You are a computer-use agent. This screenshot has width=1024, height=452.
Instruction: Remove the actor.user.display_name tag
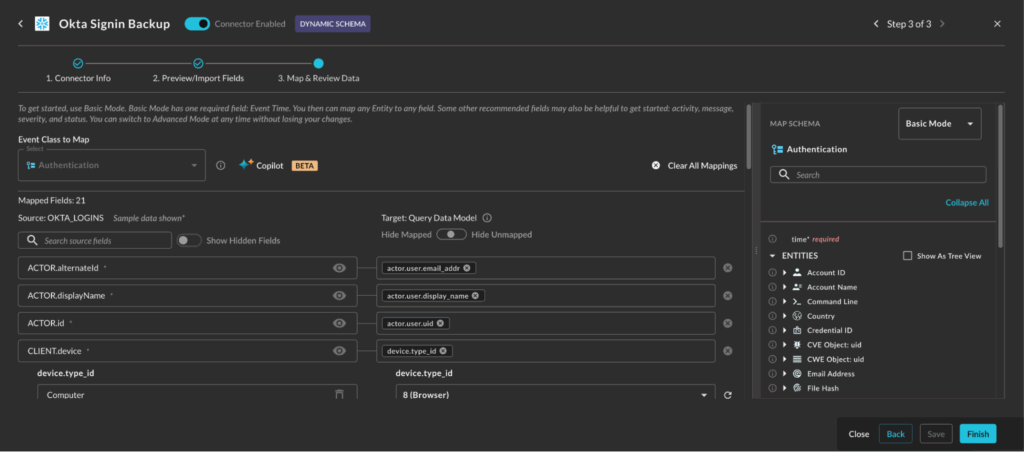click(475, 295)
